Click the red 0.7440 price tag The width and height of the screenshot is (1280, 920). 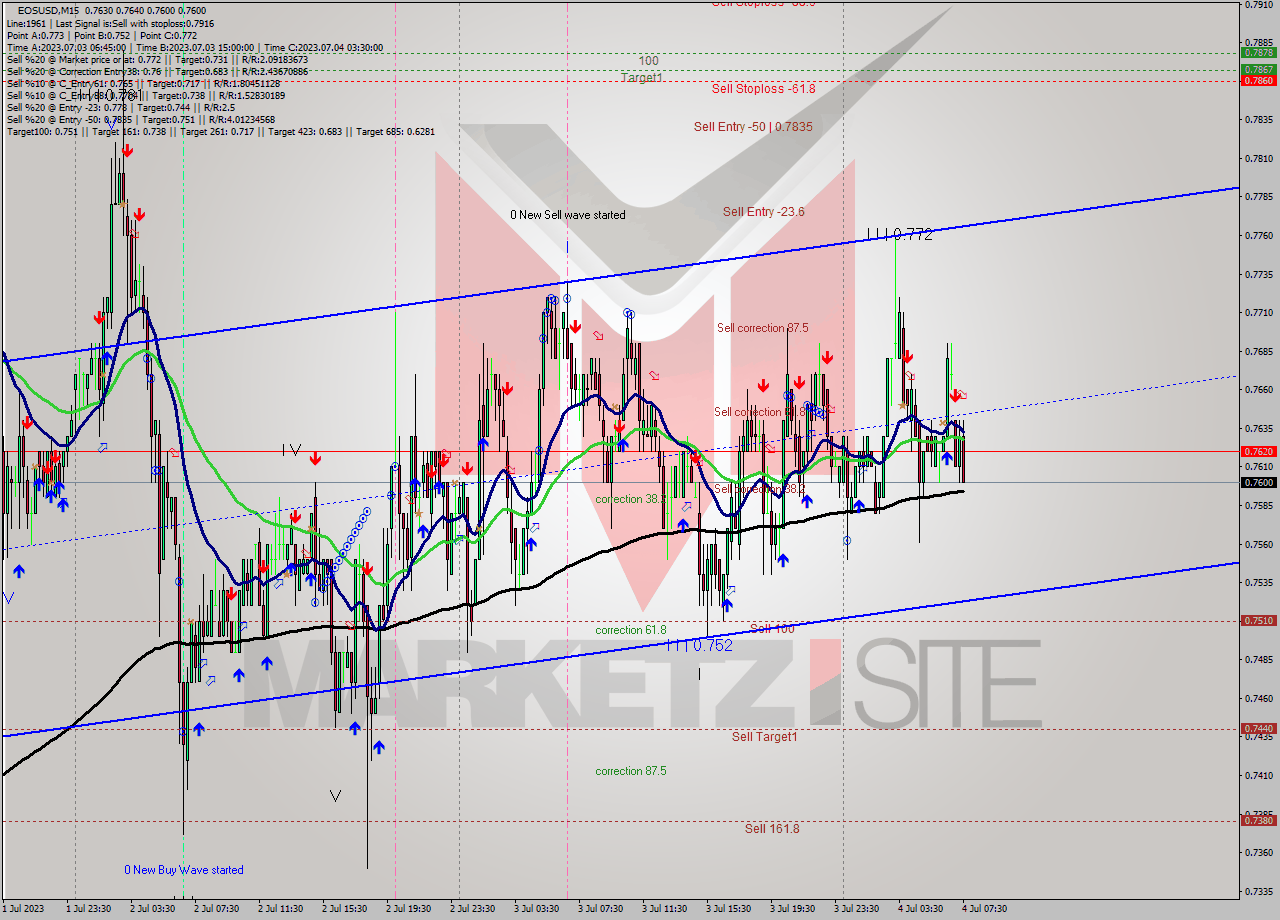coord(1258,729)
